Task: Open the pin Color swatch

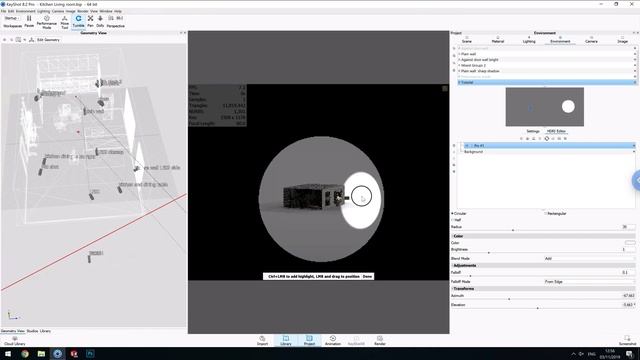Action: pos(630,242)
